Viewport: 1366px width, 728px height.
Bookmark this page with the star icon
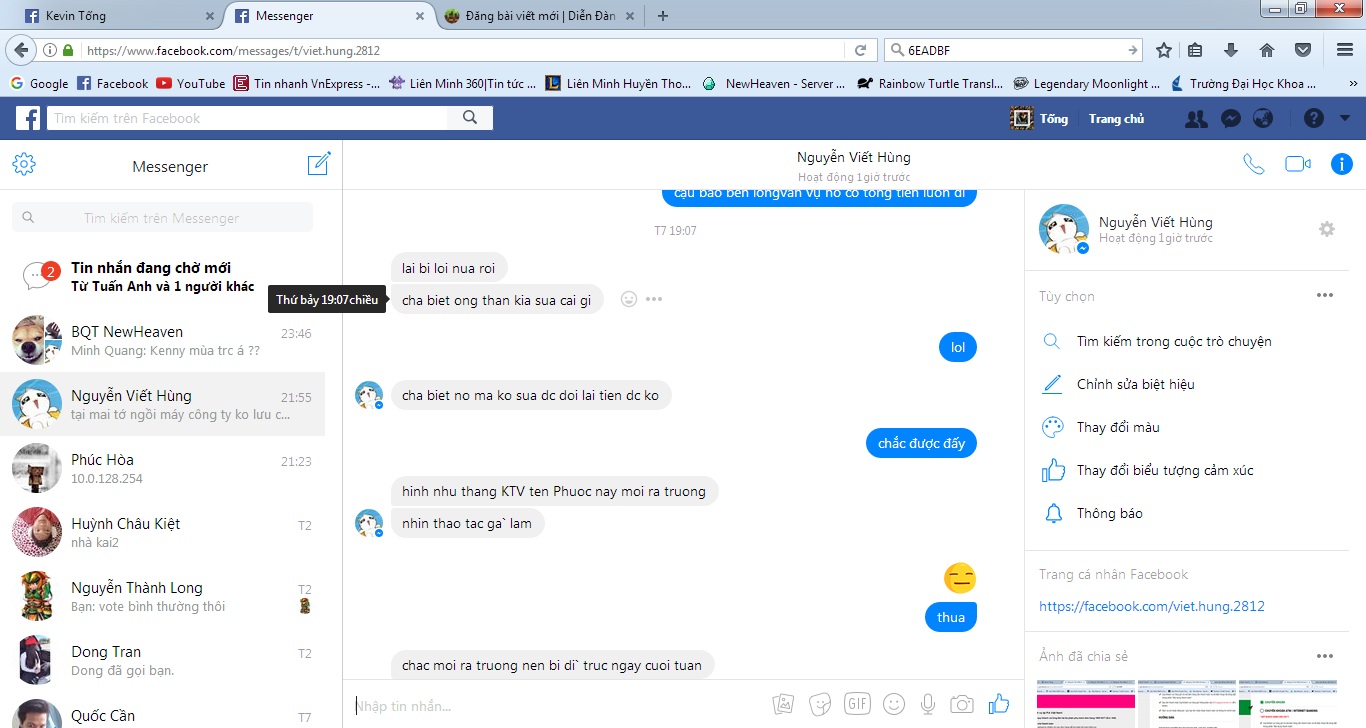point(1163,50)
